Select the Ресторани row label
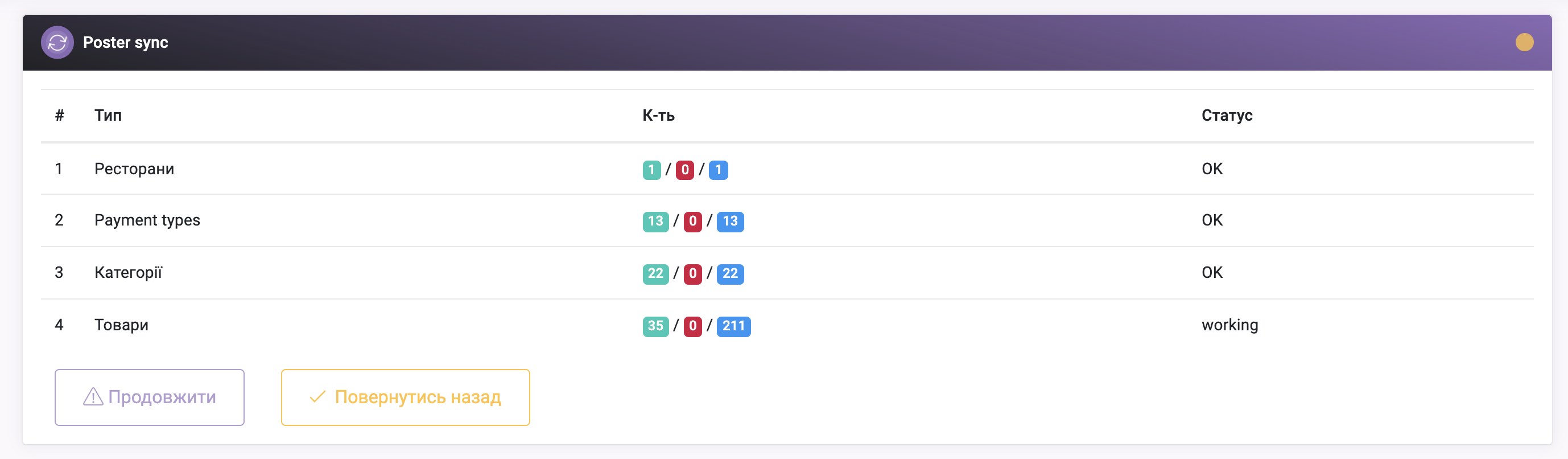Viewport: 1568px width, 459px height. tap(134, 169)
